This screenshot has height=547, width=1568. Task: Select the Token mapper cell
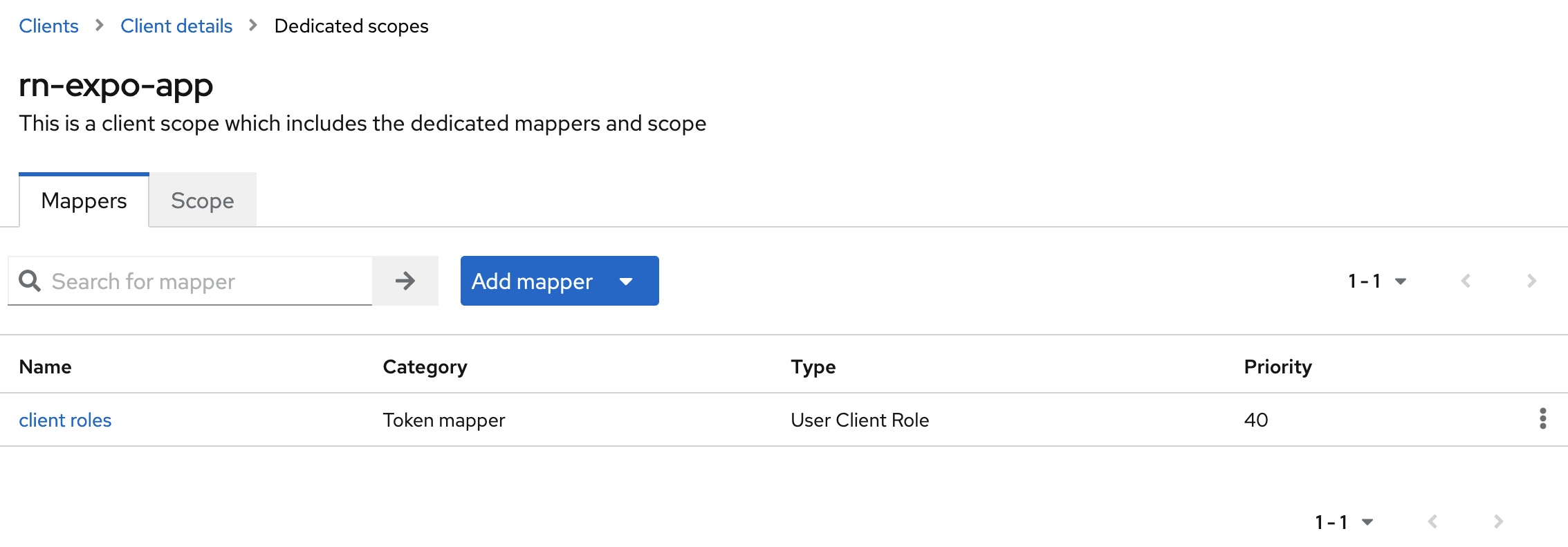(x=444, y=420)
